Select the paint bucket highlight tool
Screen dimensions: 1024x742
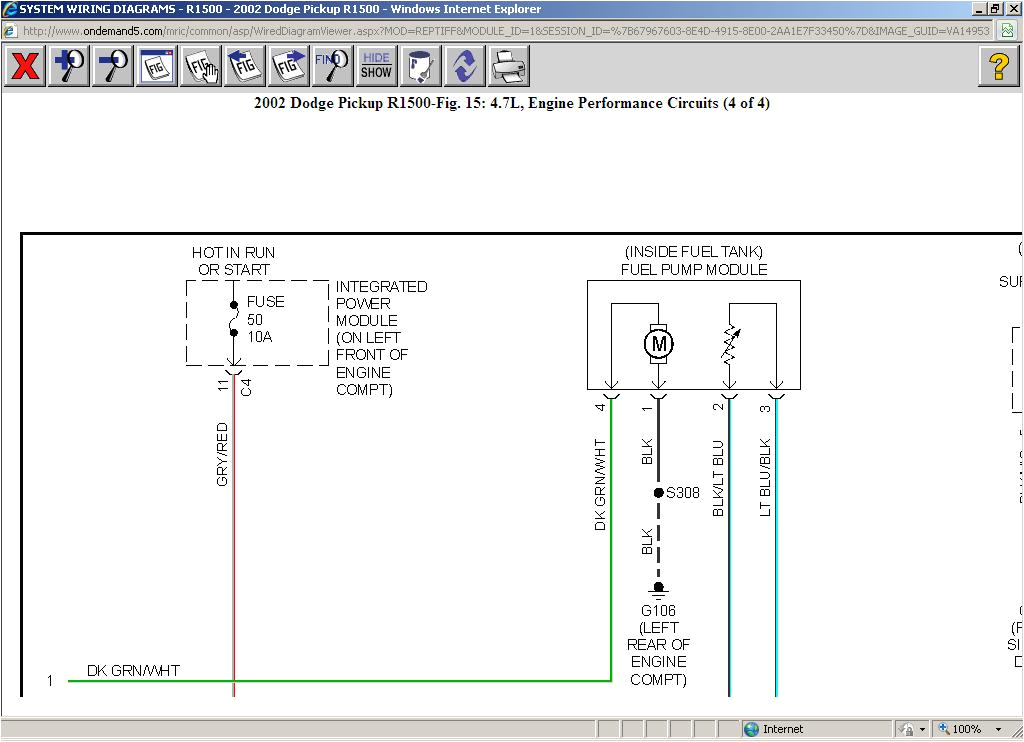(420, 67)
